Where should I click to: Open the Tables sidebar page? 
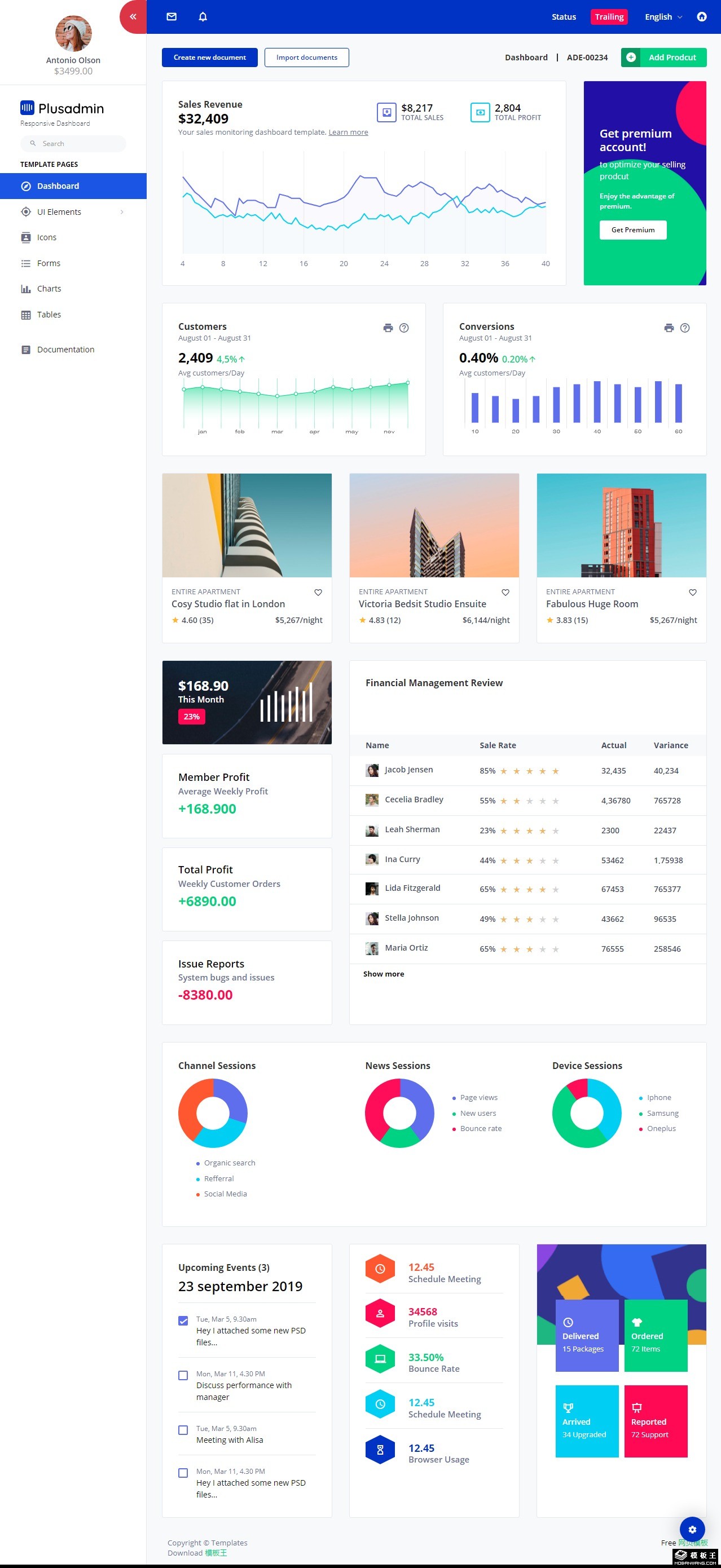[x=49, y=315]
